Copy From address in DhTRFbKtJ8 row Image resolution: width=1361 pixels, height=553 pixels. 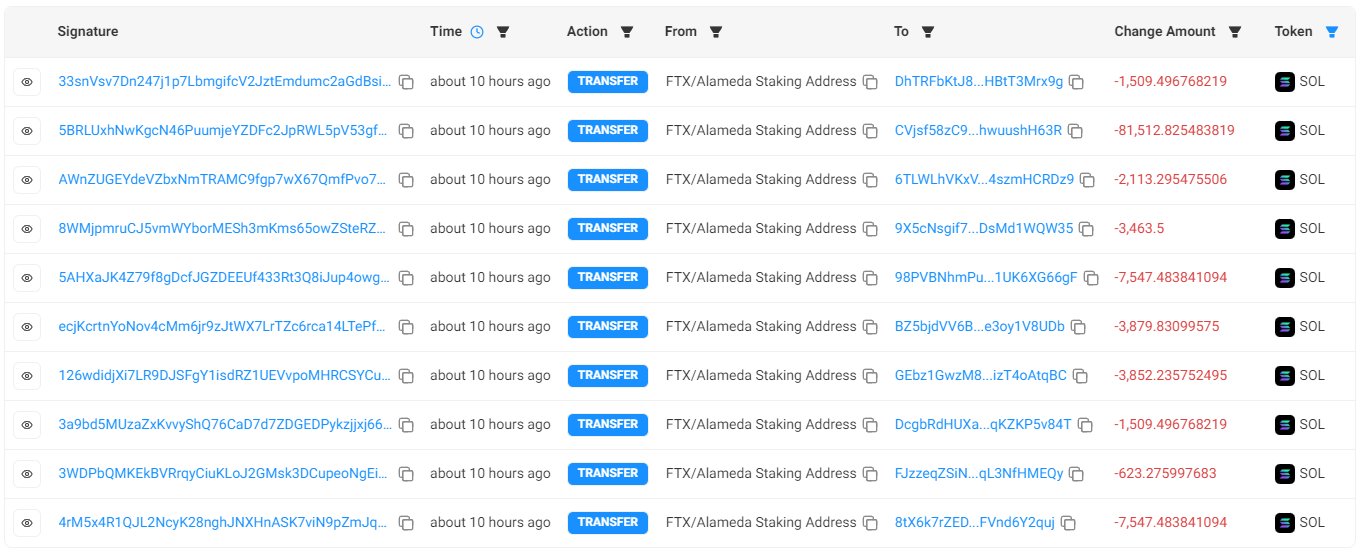870,82
